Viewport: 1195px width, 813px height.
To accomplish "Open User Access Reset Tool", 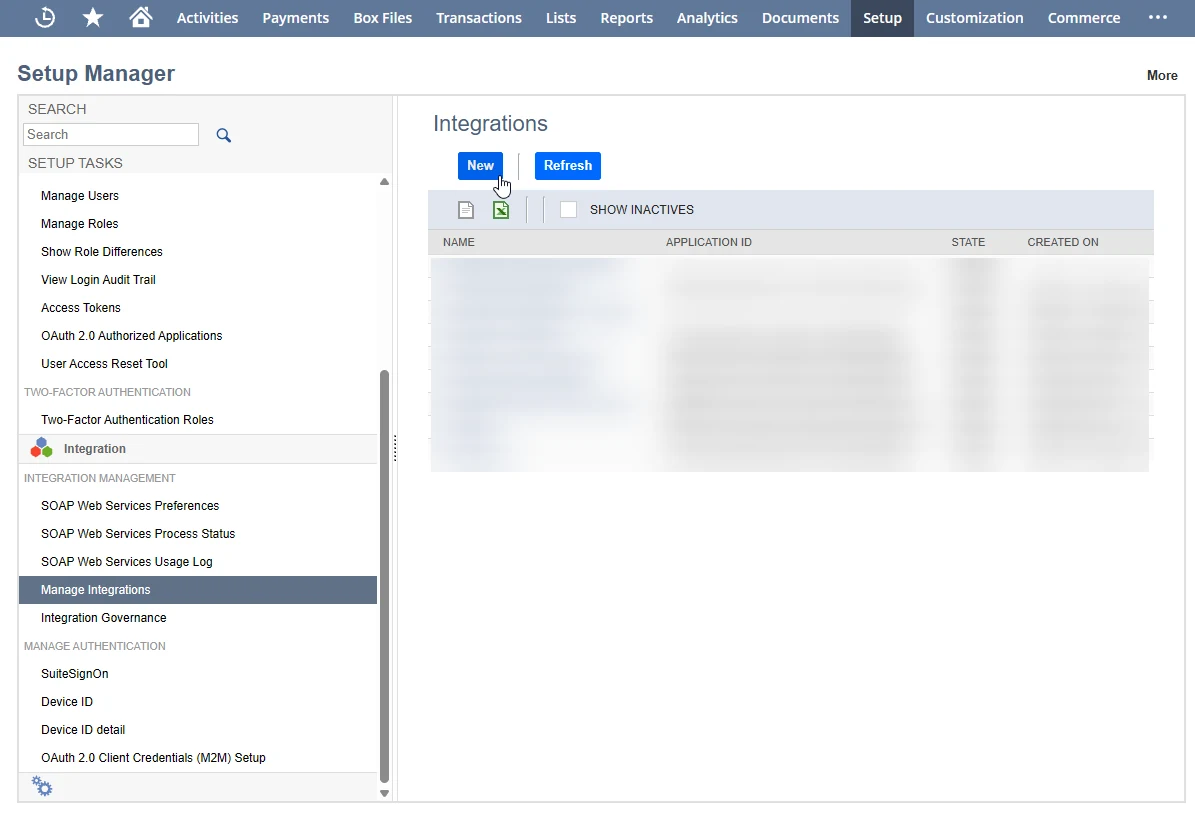I will [104, 363].
